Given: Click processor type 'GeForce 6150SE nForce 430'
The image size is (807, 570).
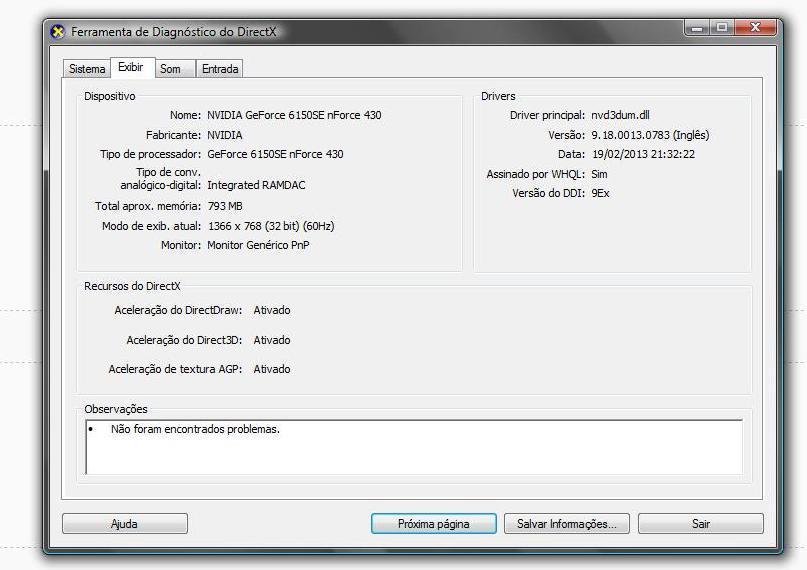Looking at the screenshot, I should pos(275,154).
